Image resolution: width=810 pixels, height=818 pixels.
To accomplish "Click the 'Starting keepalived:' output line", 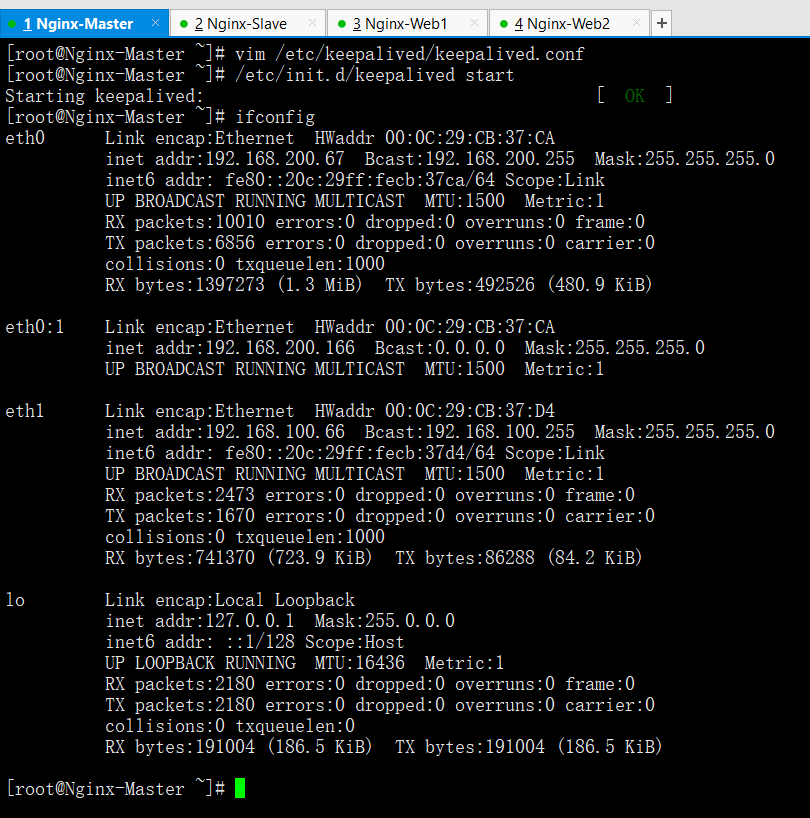I will tap(104, 96).
